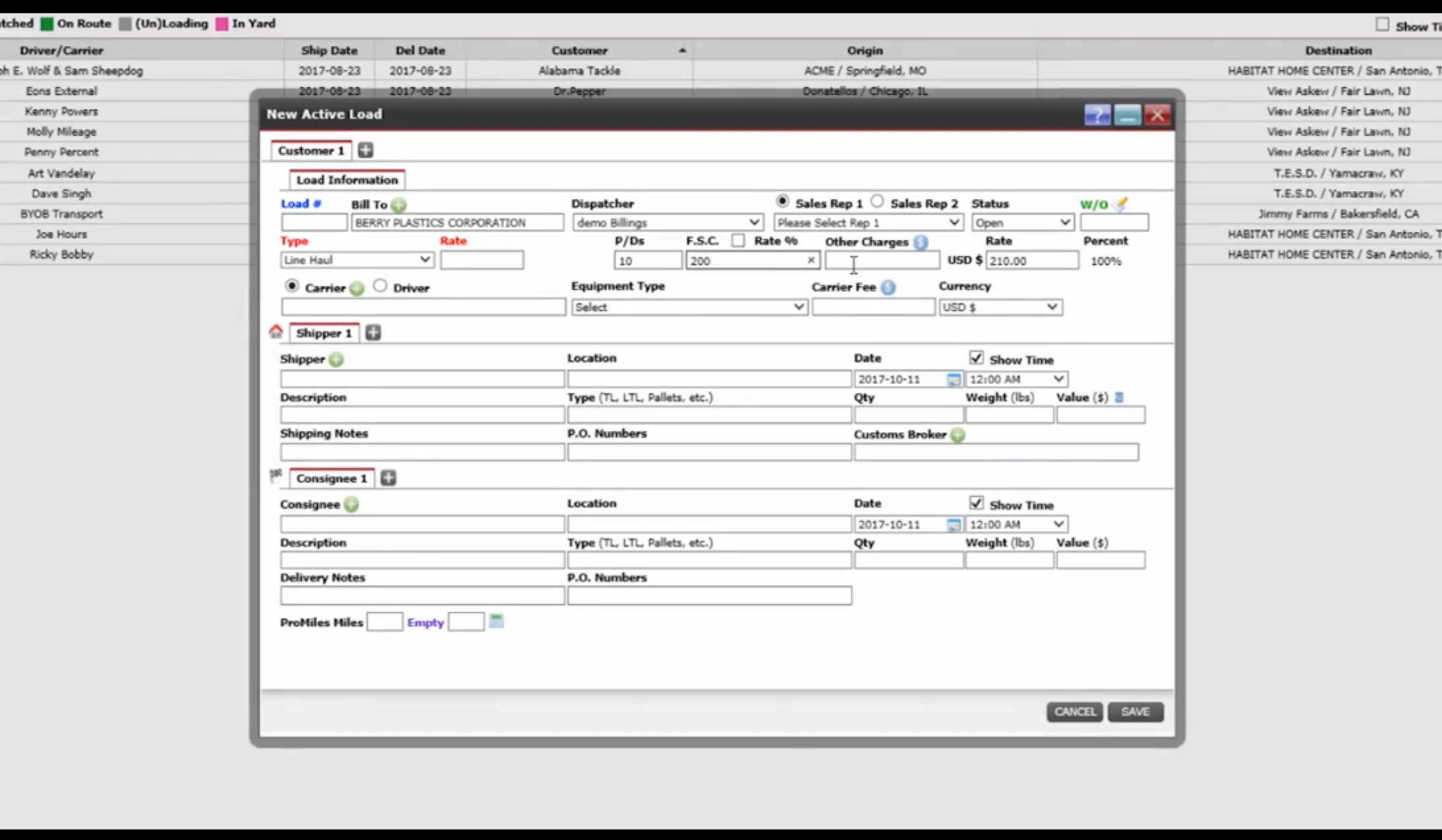Click the Load # input field

pos(314,223)
